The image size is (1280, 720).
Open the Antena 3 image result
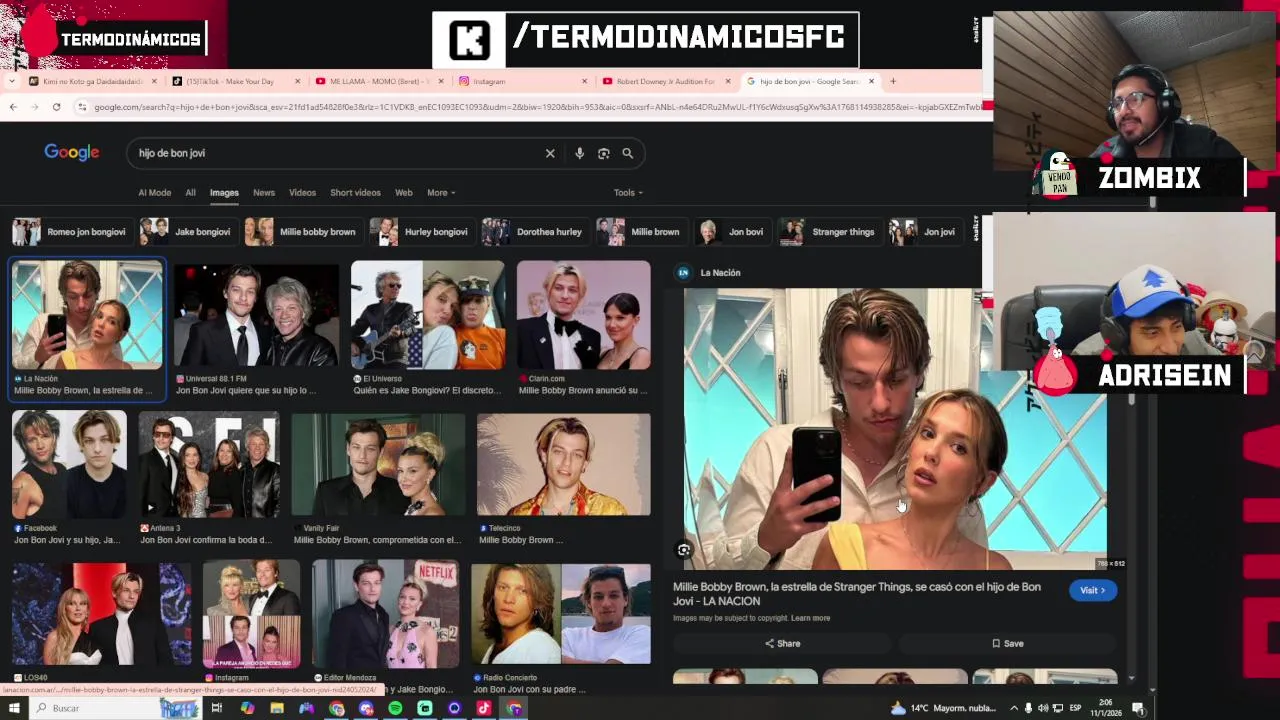click(x=209, y=465)
